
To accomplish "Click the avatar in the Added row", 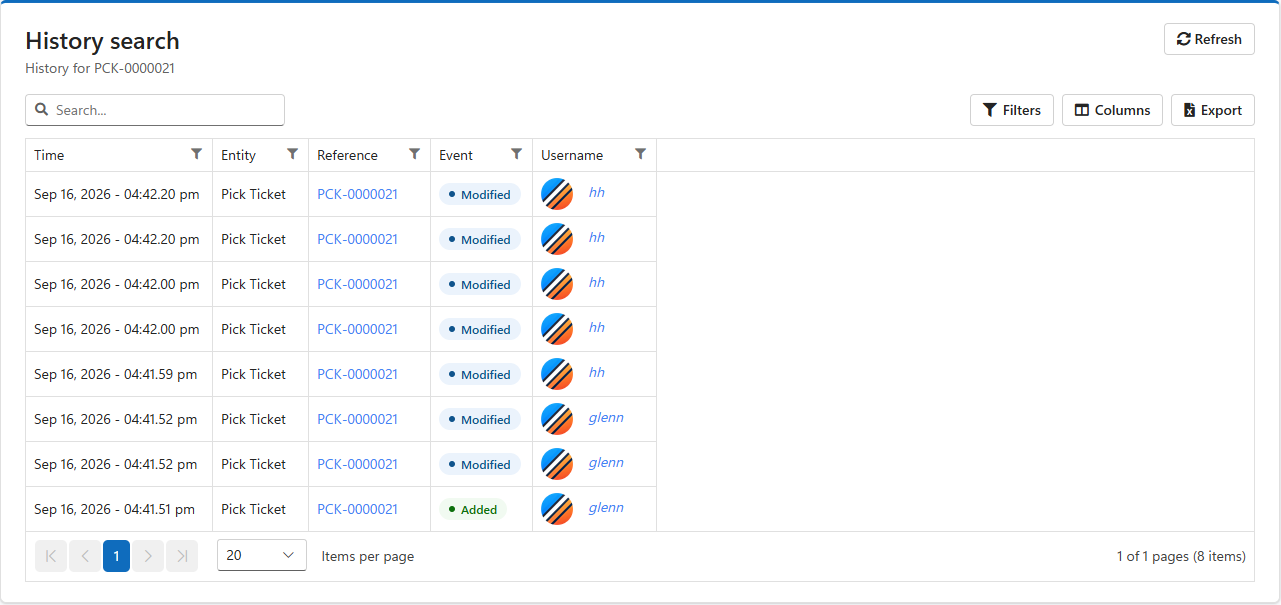I will click(x=557, y=509).
